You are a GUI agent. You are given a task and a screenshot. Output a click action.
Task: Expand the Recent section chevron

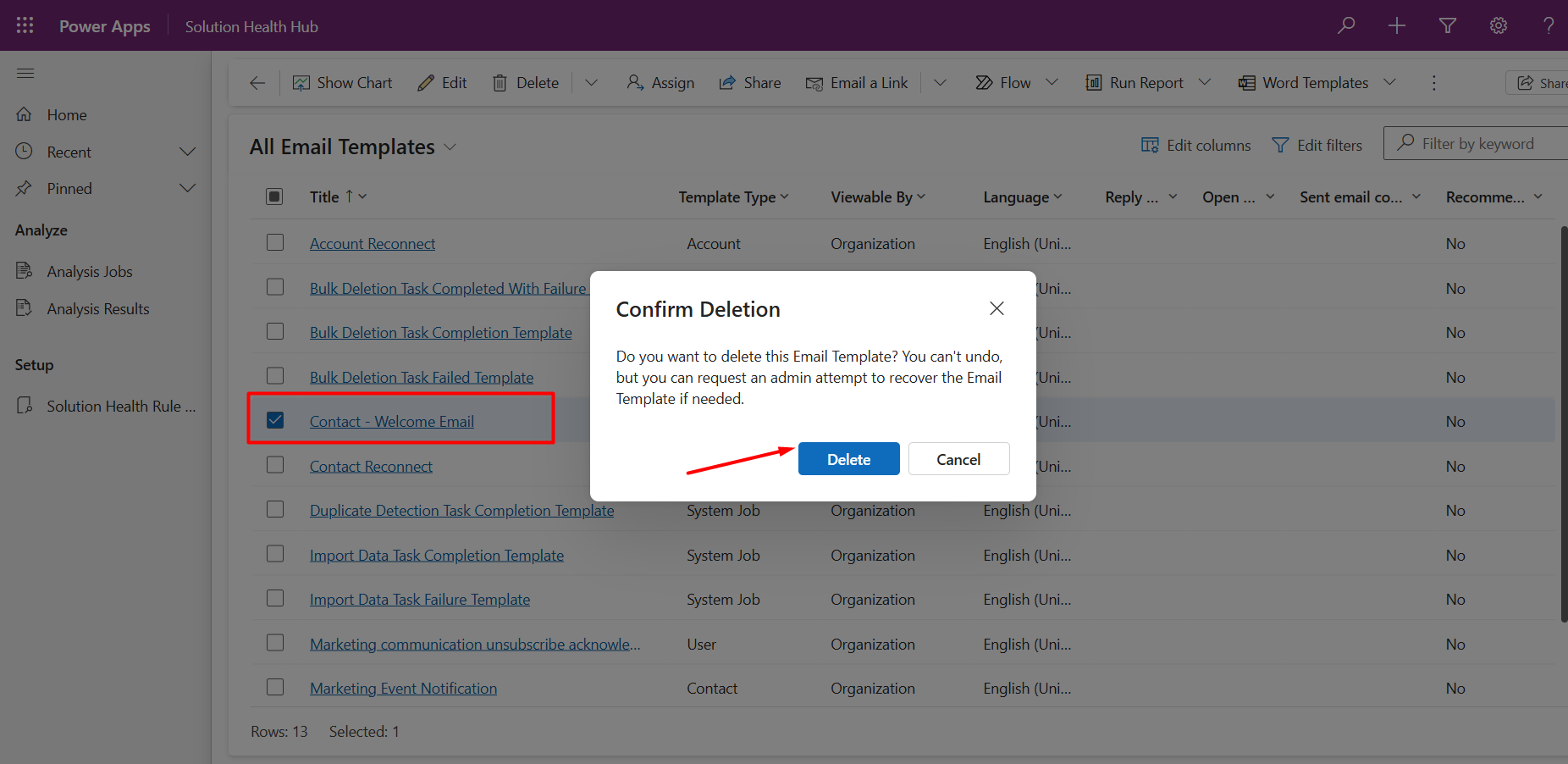click(188, 152)
